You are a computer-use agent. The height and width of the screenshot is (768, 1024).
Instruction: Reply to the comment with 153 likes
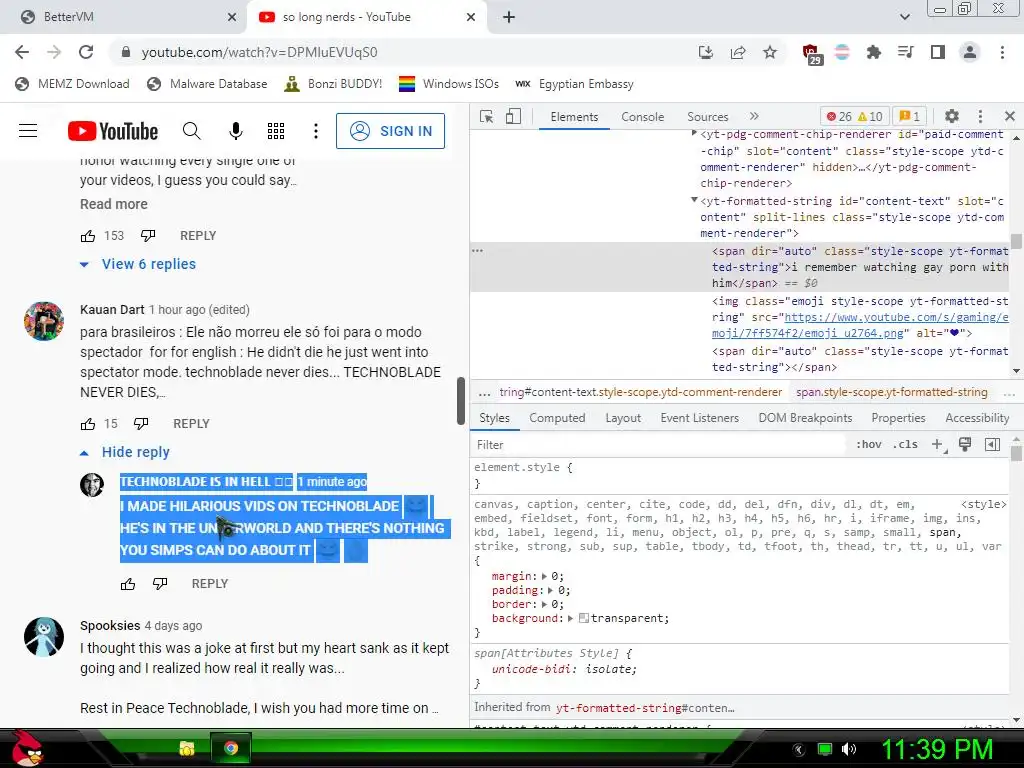[x=198, y=236]
